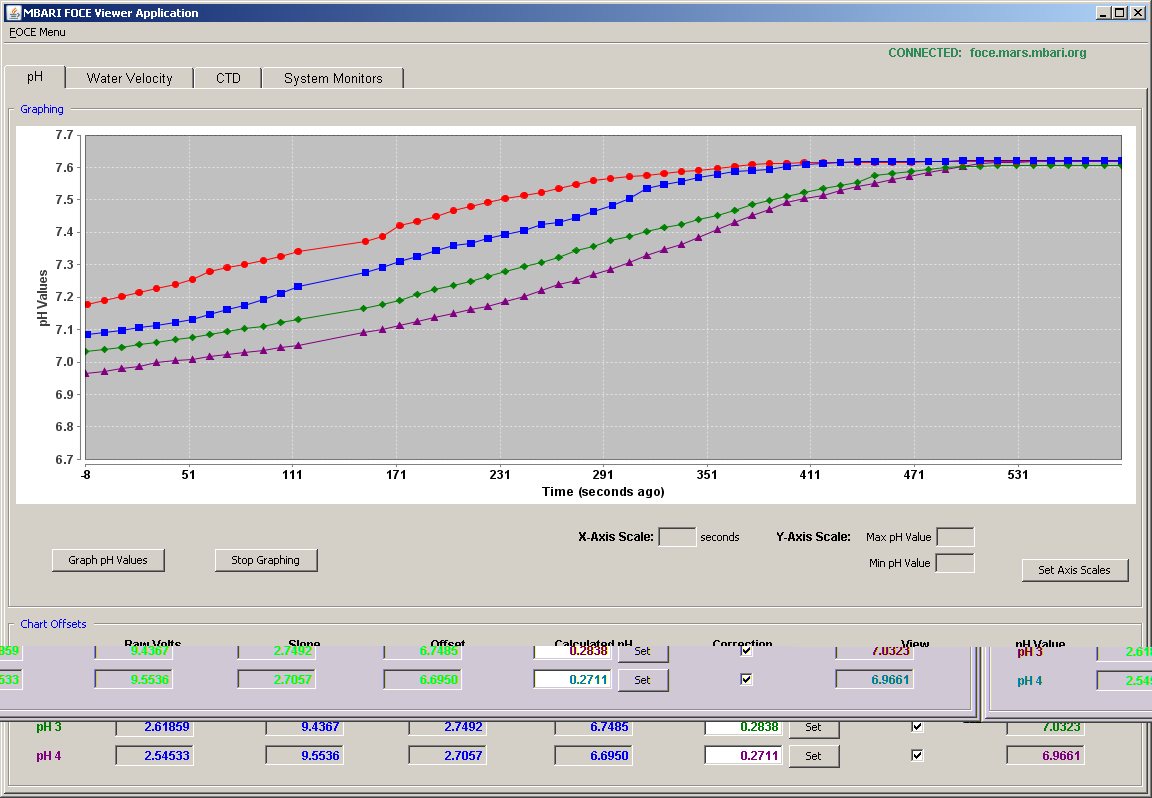The width and height of the screenshot is (1152, 798).
Task: Click overlay Set button beside blue 0.2711
Action: (x=642, y=680)
